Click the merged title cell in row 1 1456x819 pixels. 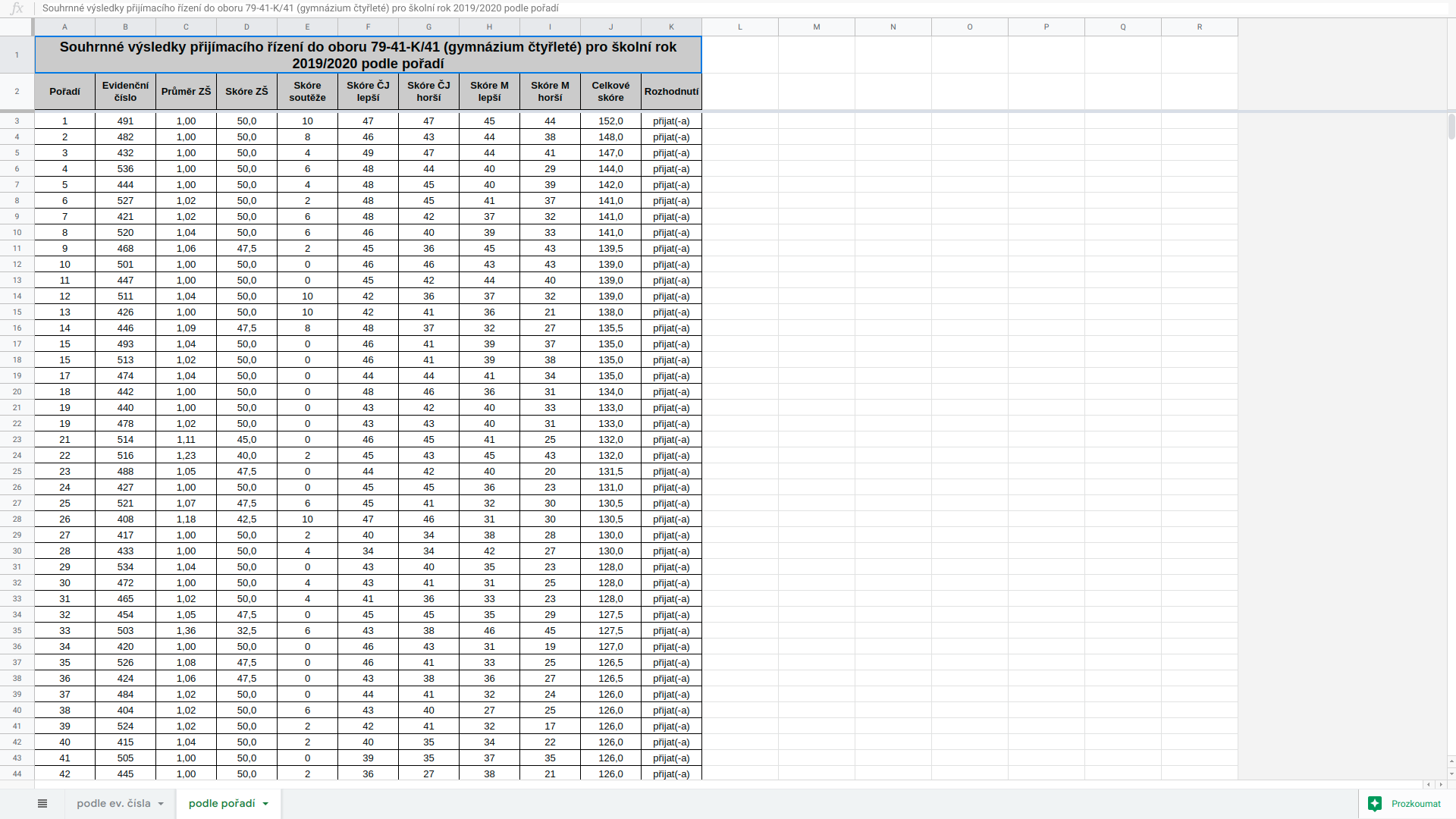pos(368,55)
